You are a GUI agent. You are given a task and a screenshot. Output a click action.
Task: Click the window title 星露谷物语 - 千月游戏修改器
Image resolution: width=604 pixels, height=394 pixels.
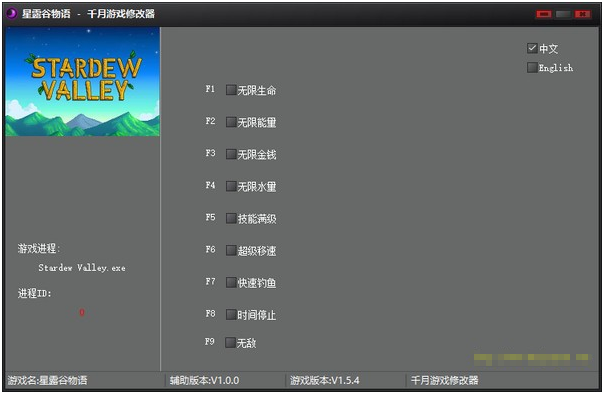click(88, 14)
